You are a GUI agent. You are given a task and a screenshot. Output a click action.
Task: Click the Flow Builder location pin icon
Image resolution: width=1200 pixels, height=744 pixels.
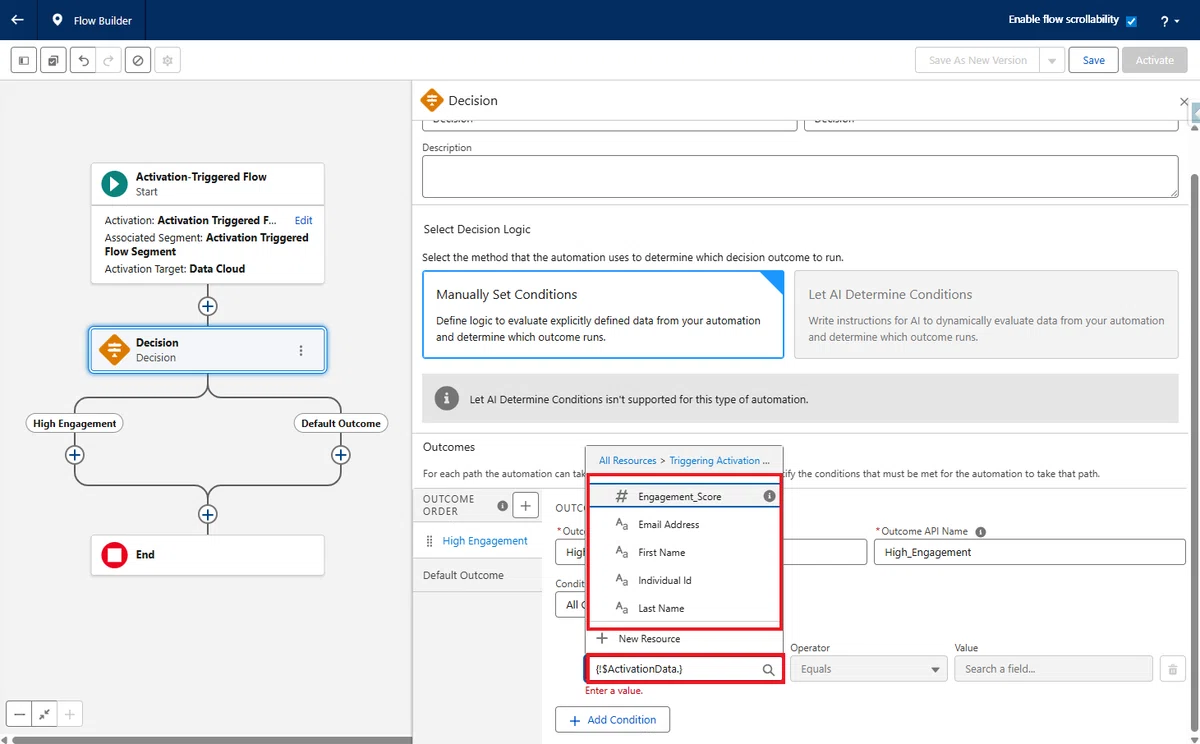(x=57, y=20)
